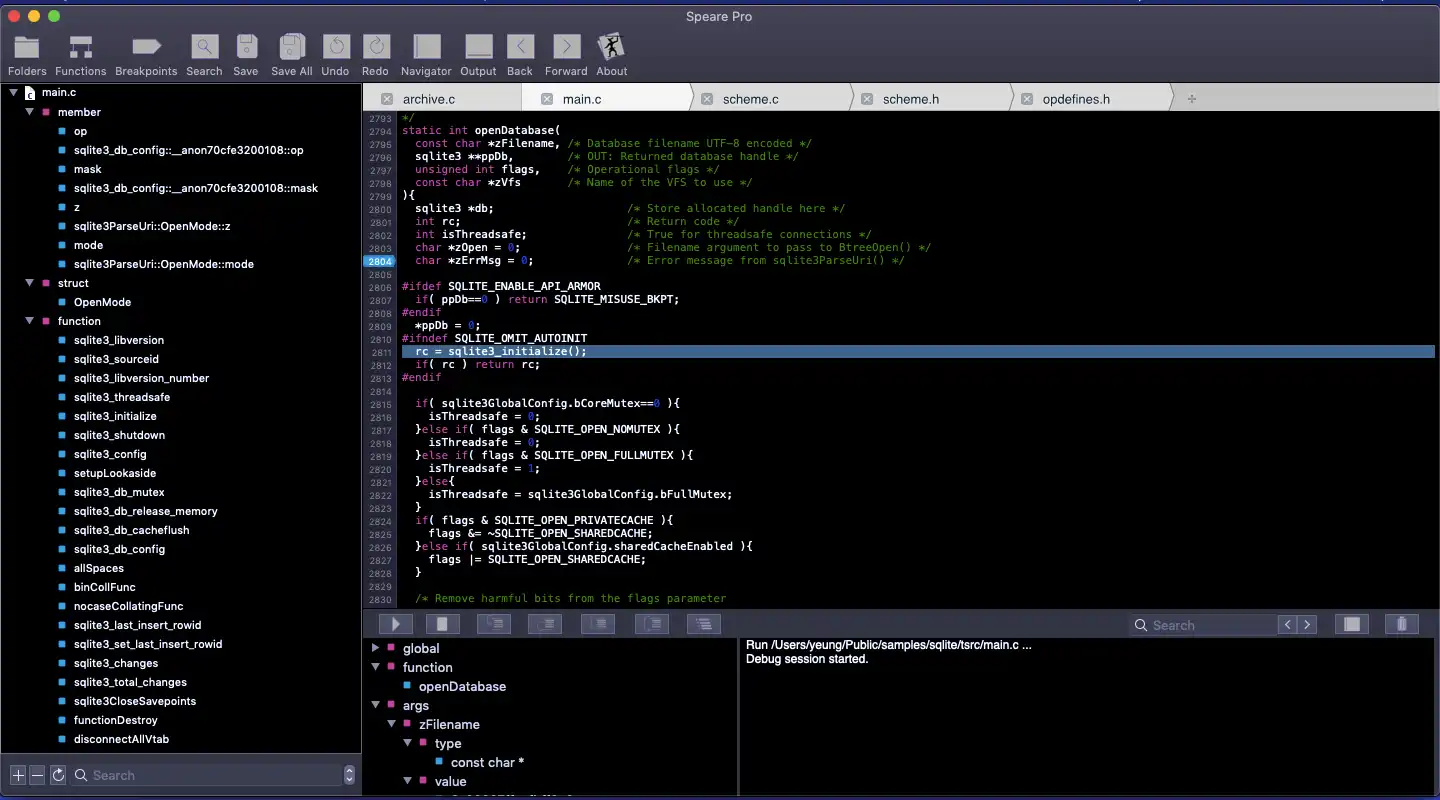
Task: Close the archive.c tab
Action: coord(386,99)
